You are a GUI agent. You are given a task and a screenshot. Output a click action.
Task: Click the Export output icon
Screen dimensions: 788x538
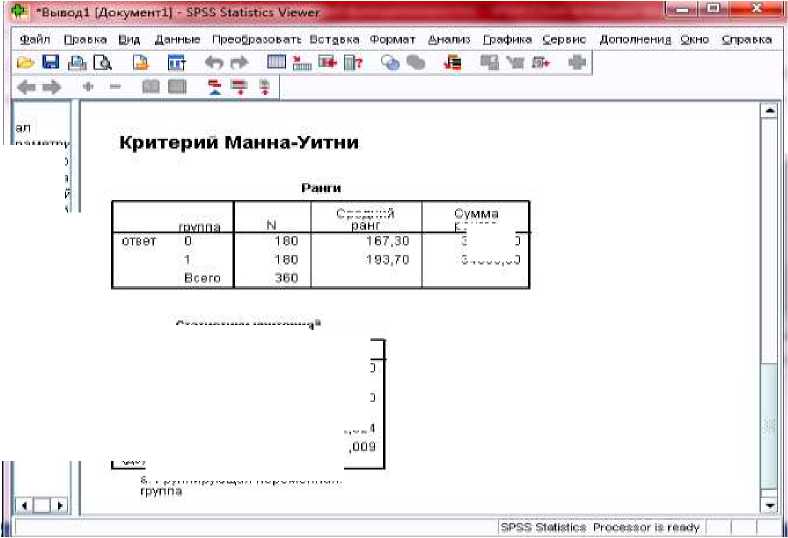tap(141, 62)
